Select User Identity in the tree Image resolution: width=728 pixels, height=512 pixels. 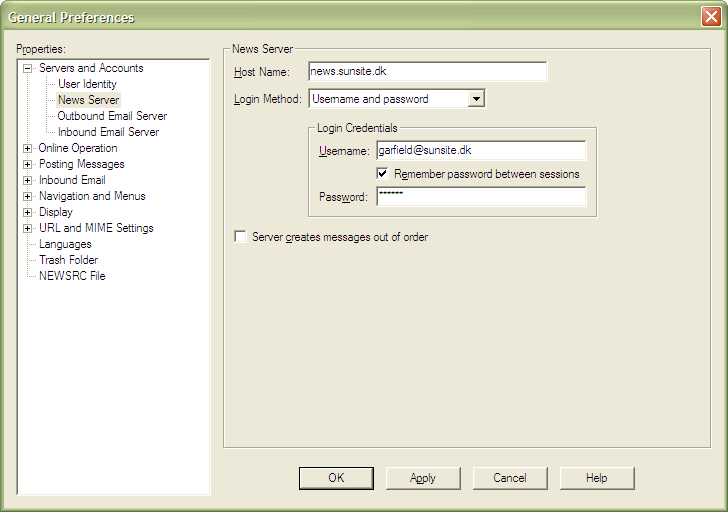87,84
